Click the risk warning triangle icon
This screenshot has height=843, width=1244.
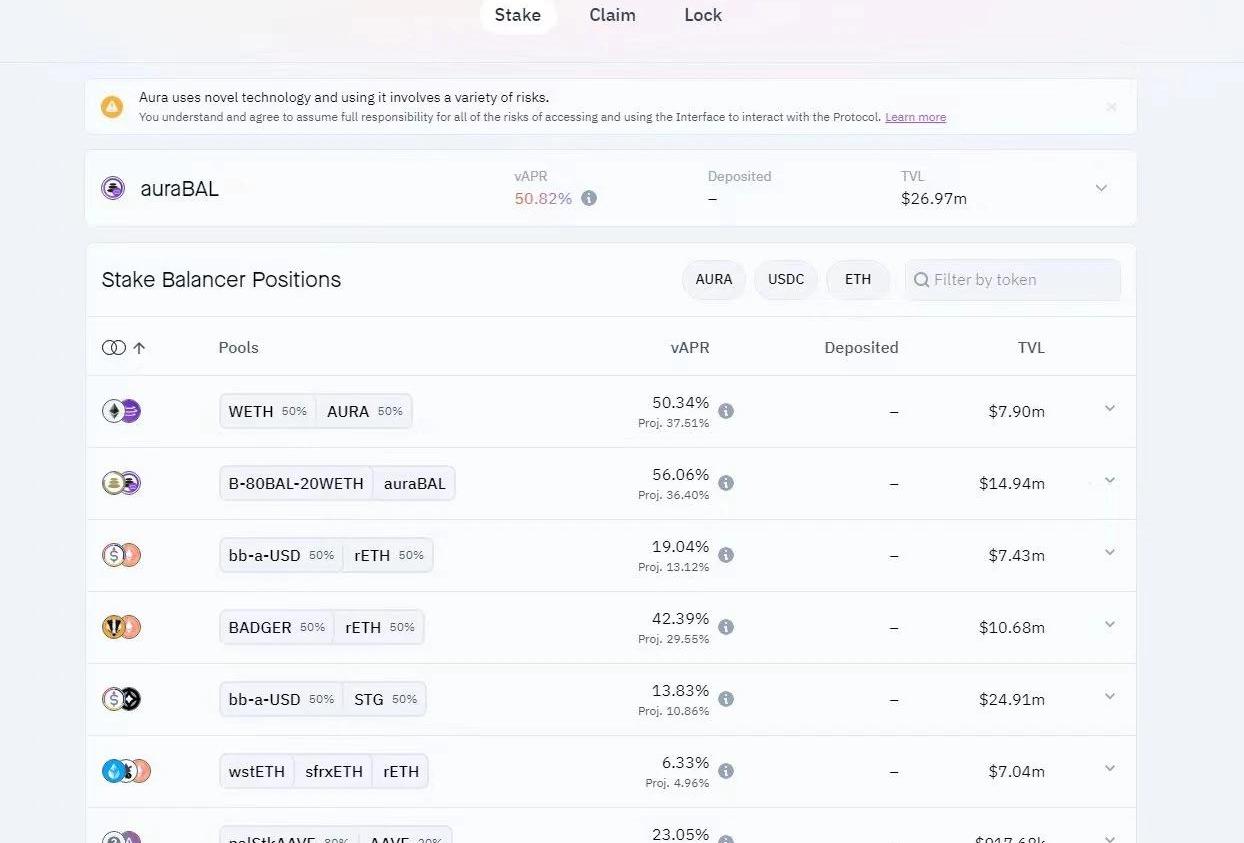click(112, 106)
